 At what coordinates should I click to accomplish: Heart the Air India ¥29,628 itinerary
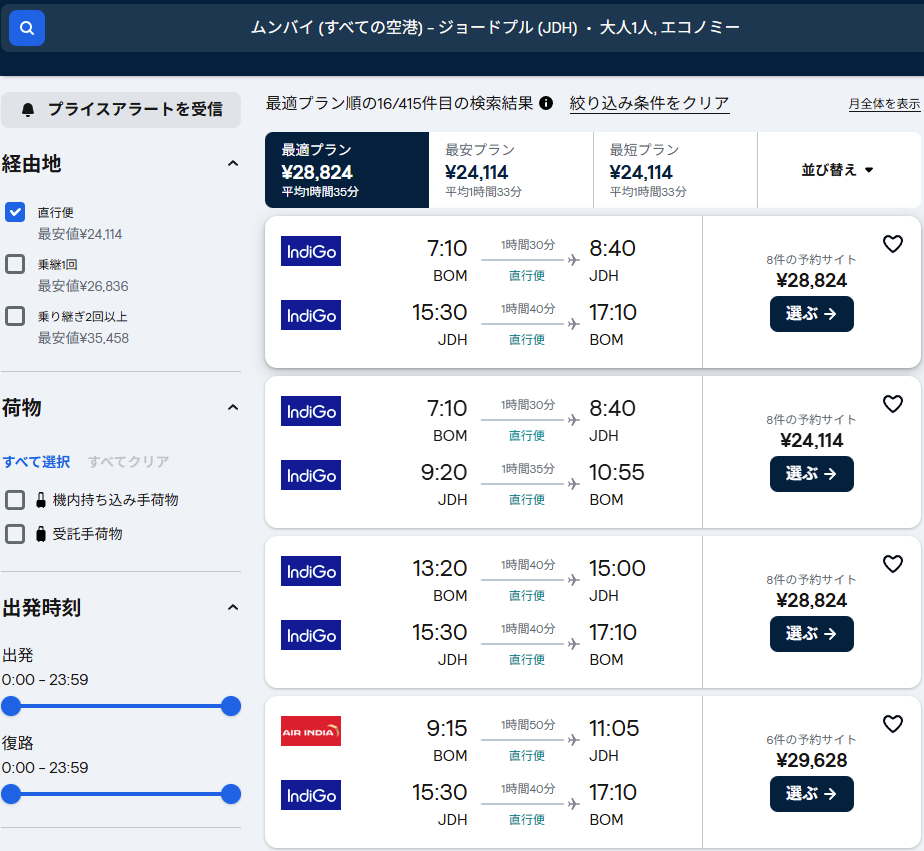[x=892, y=724]
